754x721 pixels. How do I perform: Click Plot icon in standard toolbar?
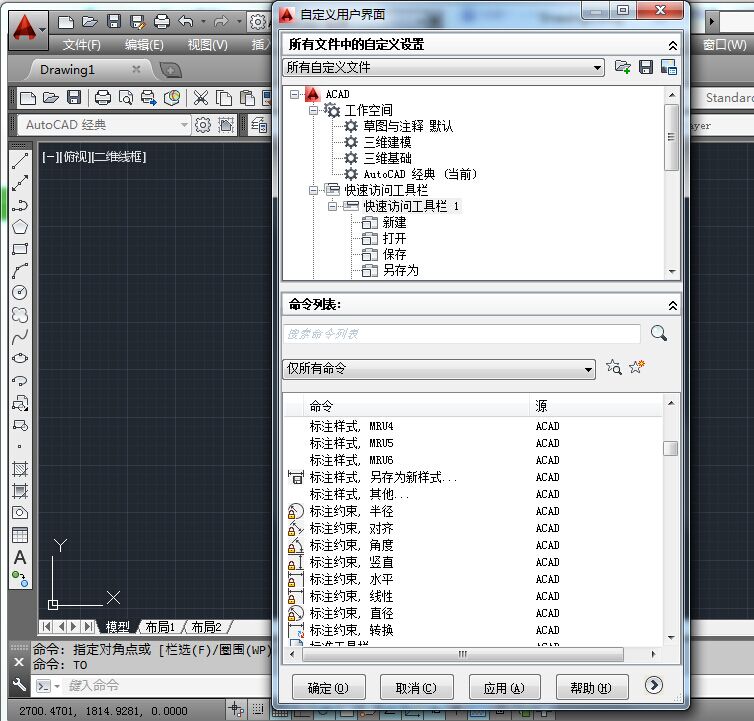point(102,98)
